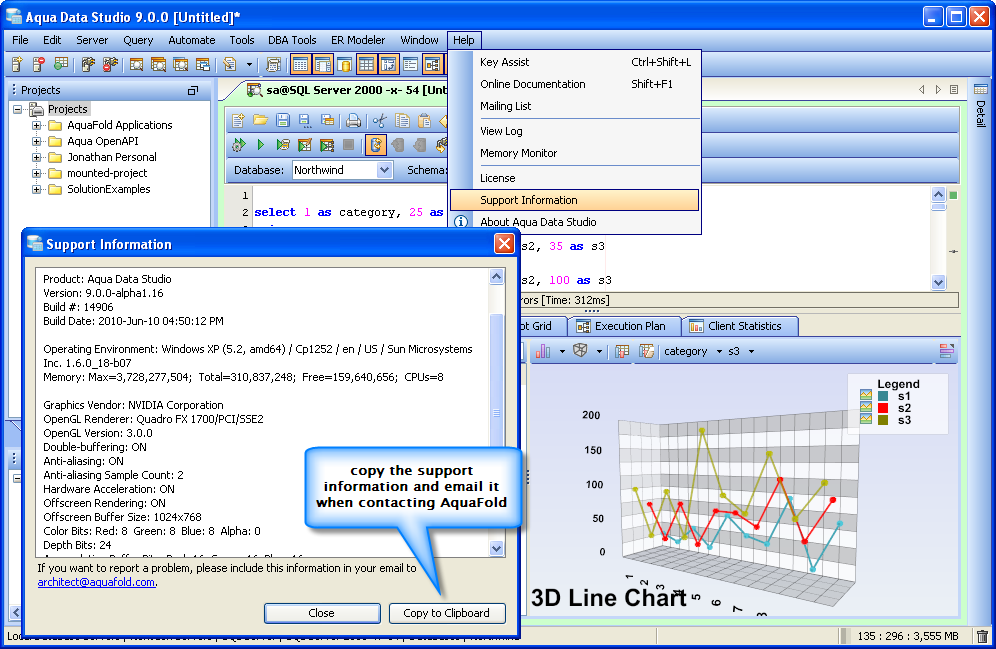Image resolution: width=996 pixels, height=649 pixels.
Task: Toggle s3 series visibility icon in Legend
Action: pyautogui.click(x=866, y=419)
